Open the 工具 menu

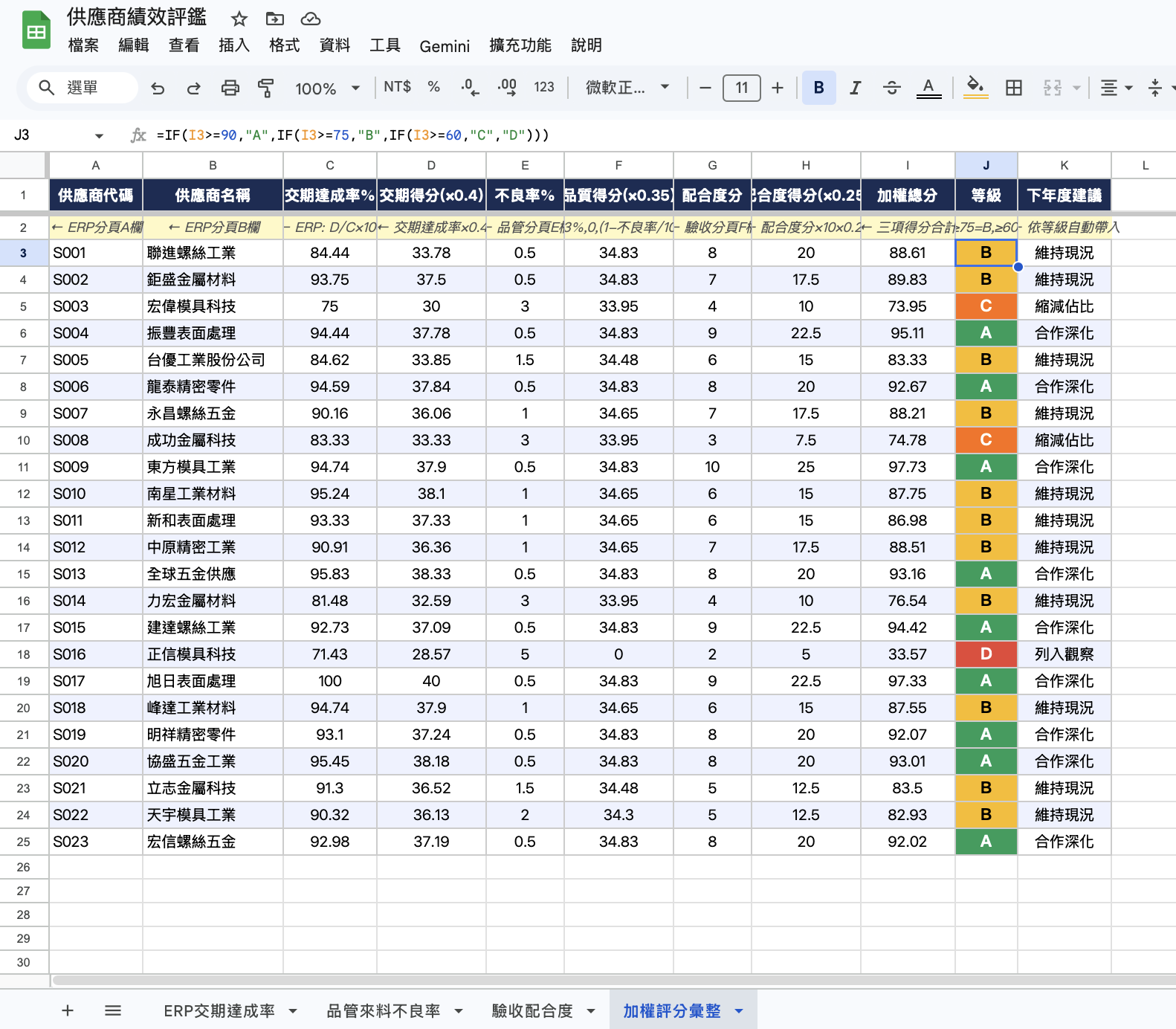[x=385, y=45]
